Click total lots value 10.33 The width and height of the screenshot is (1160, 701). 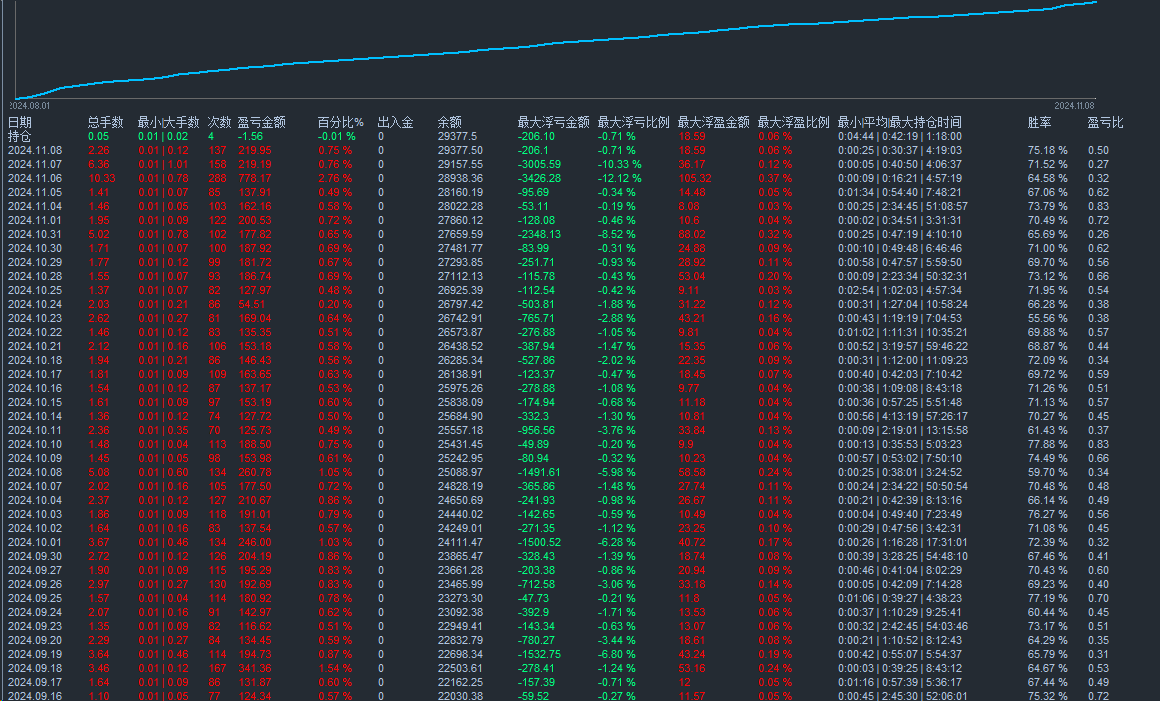101,178
